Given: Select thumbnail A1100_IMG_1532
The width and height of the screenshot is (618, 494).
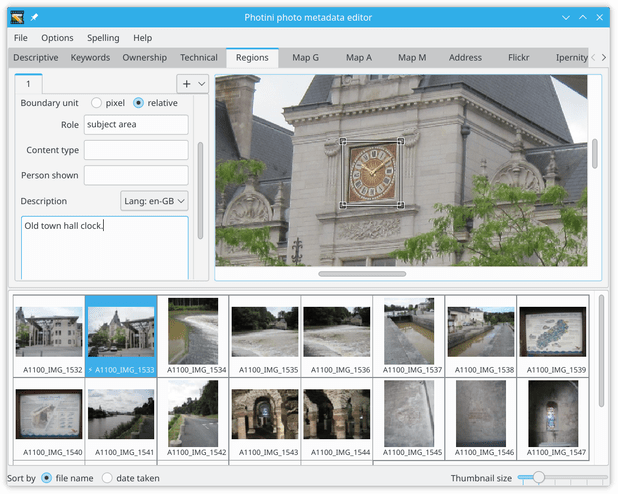Looking at the screenshot, I should point(49,336).
